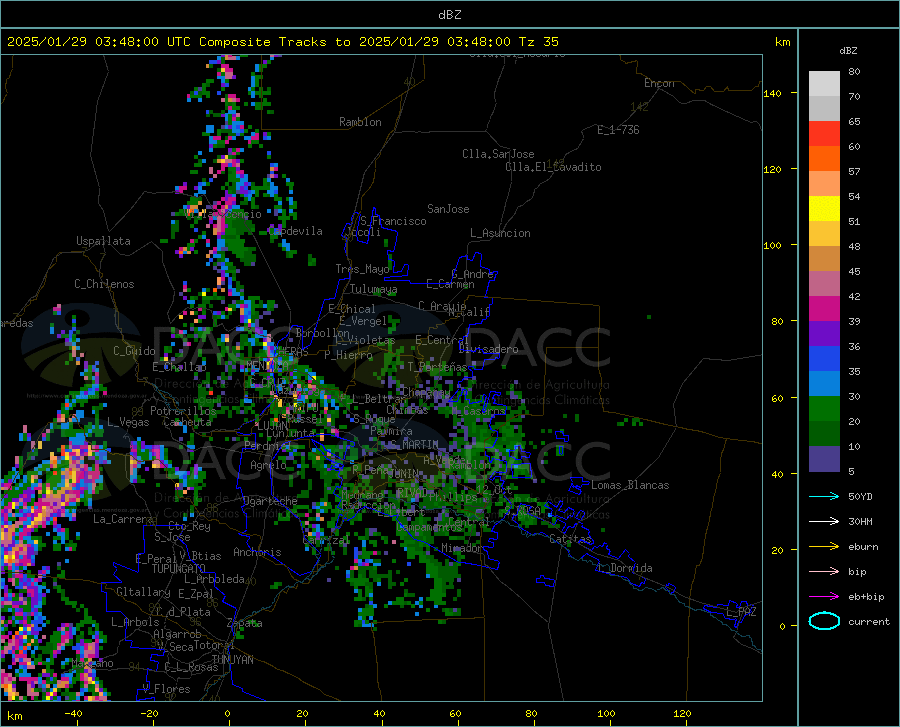Click the cyan 50YD arrow legend icon

[824, 496]
